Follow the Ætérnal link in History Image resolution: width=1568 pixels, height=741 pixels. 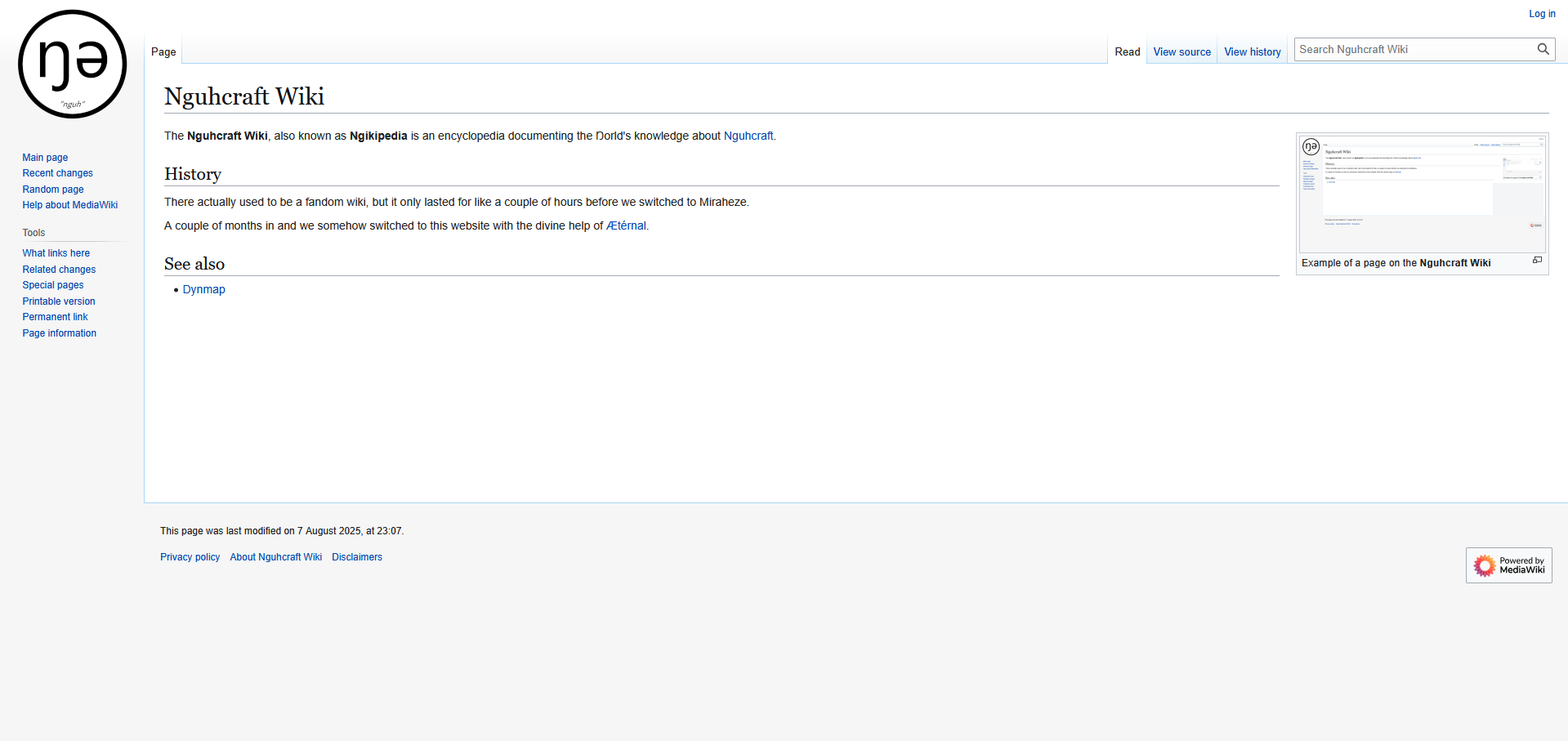pos(626,226)
